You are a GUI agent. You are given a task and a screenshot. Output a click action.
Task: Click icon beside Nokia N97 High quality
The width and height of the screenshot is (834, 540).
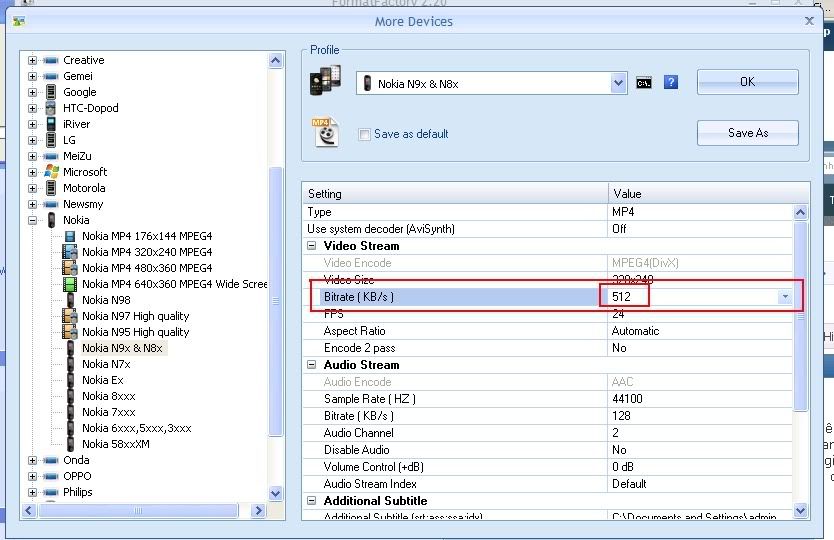[x=70, y=315]
